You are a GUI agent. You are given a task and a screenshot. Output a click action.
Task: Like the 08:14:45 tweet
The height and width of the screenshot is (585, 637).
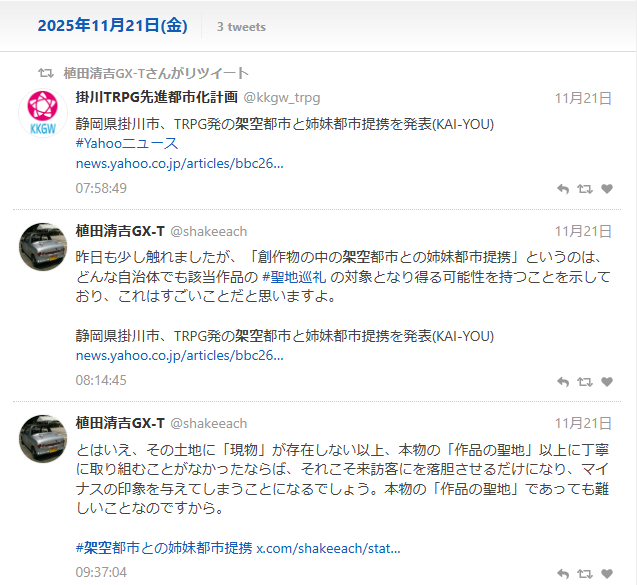point(607,381)
